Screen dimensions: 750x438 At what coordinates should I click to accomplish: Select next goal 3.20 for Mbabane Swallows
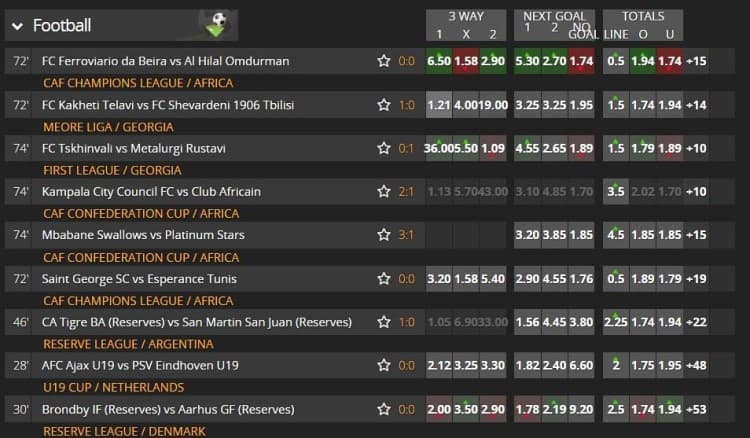[x=527, y=235]
